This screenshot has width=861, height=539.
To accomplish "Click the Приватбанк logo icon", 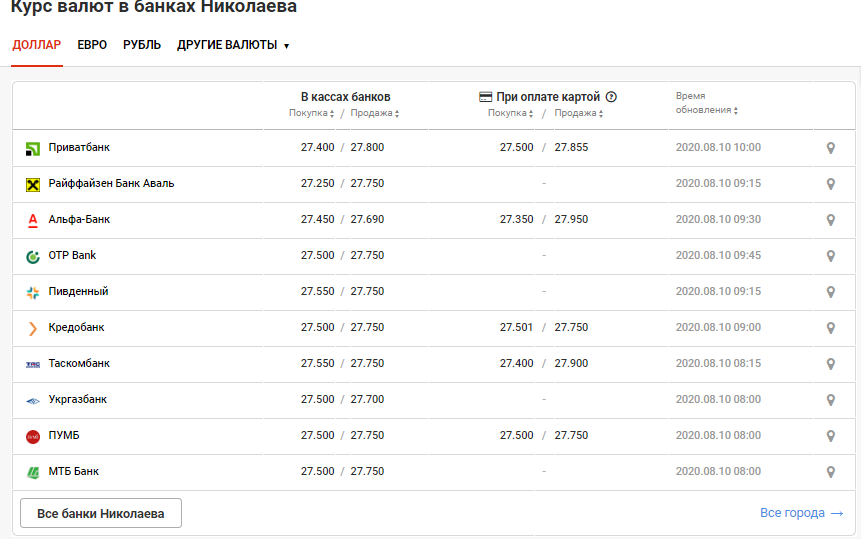I will (32, 148).
